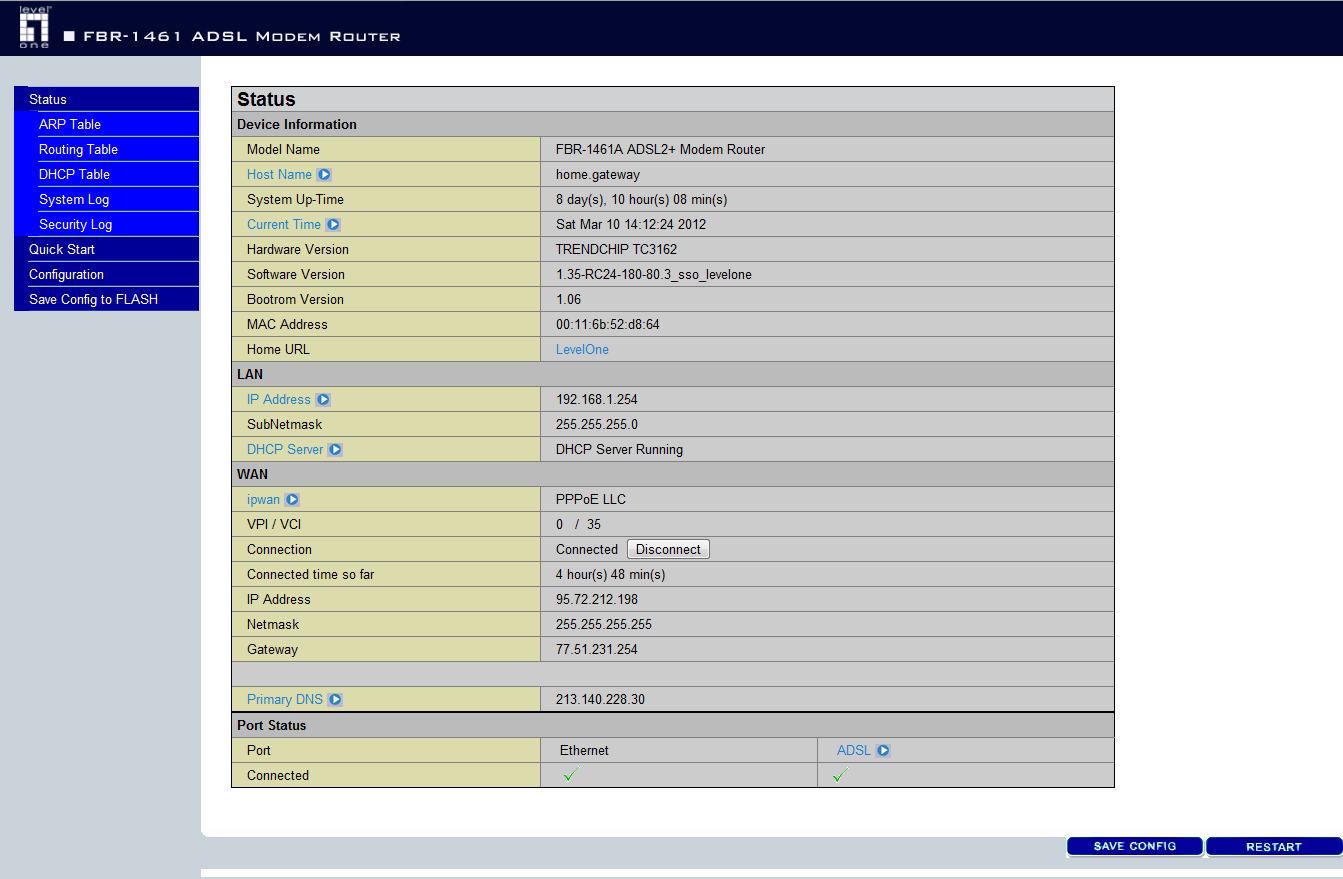The image size is (1343, 879).
Task: Open the Configuration menu
Action: tap(106, 274)
